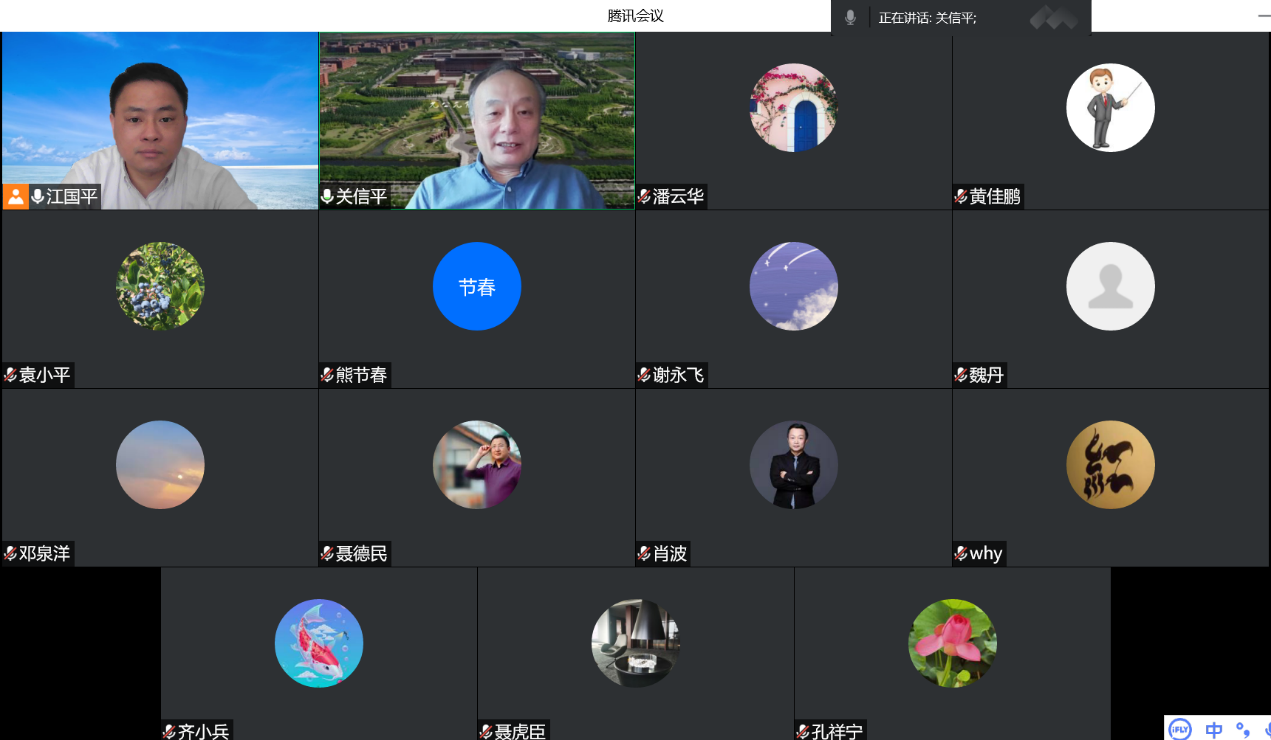
Task: Click the muted mic icon for 聂德民
Action: coord(327,553)
